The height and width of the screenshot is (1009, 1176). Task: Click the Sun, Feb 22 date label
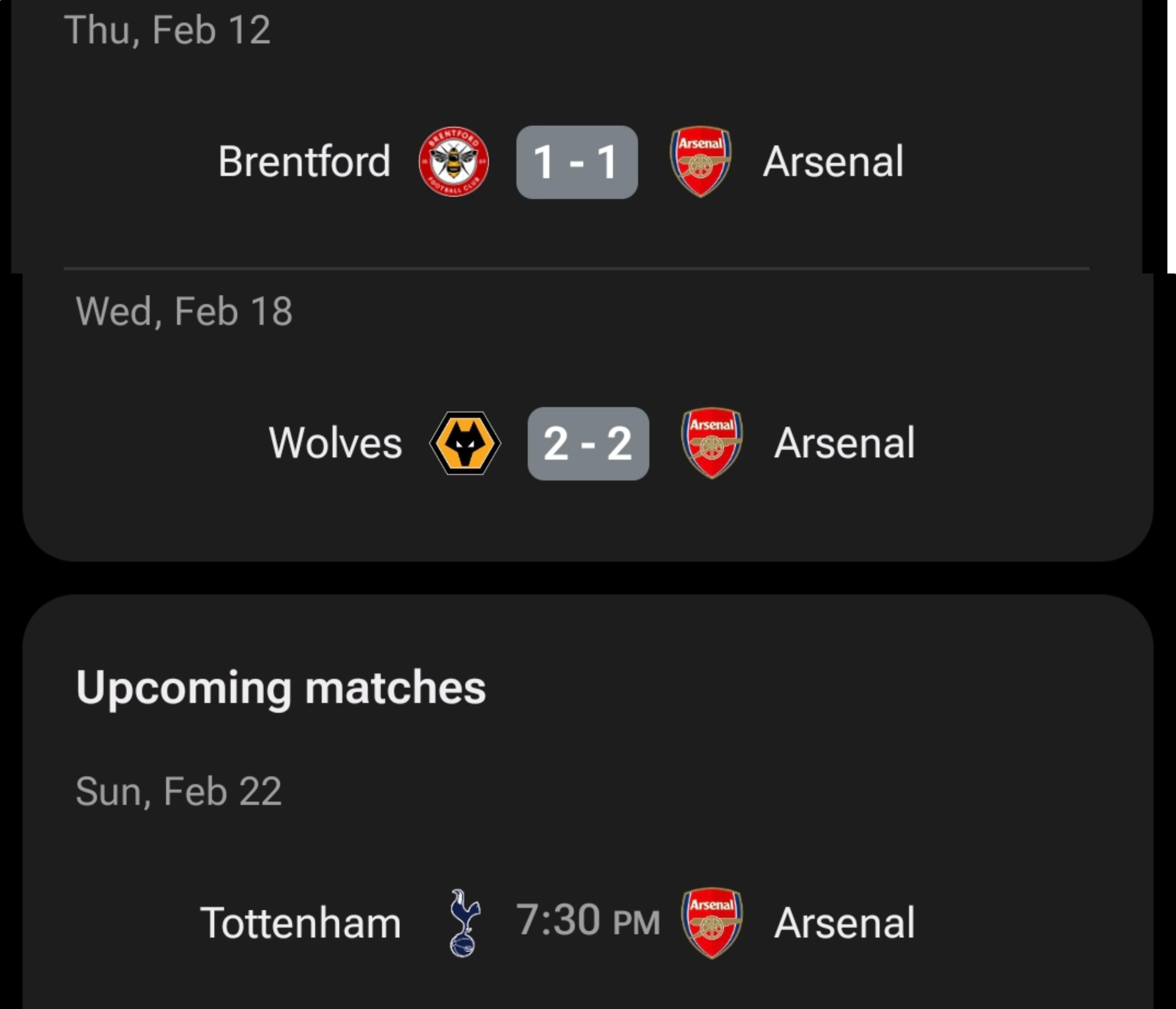[x=179, y=791]
